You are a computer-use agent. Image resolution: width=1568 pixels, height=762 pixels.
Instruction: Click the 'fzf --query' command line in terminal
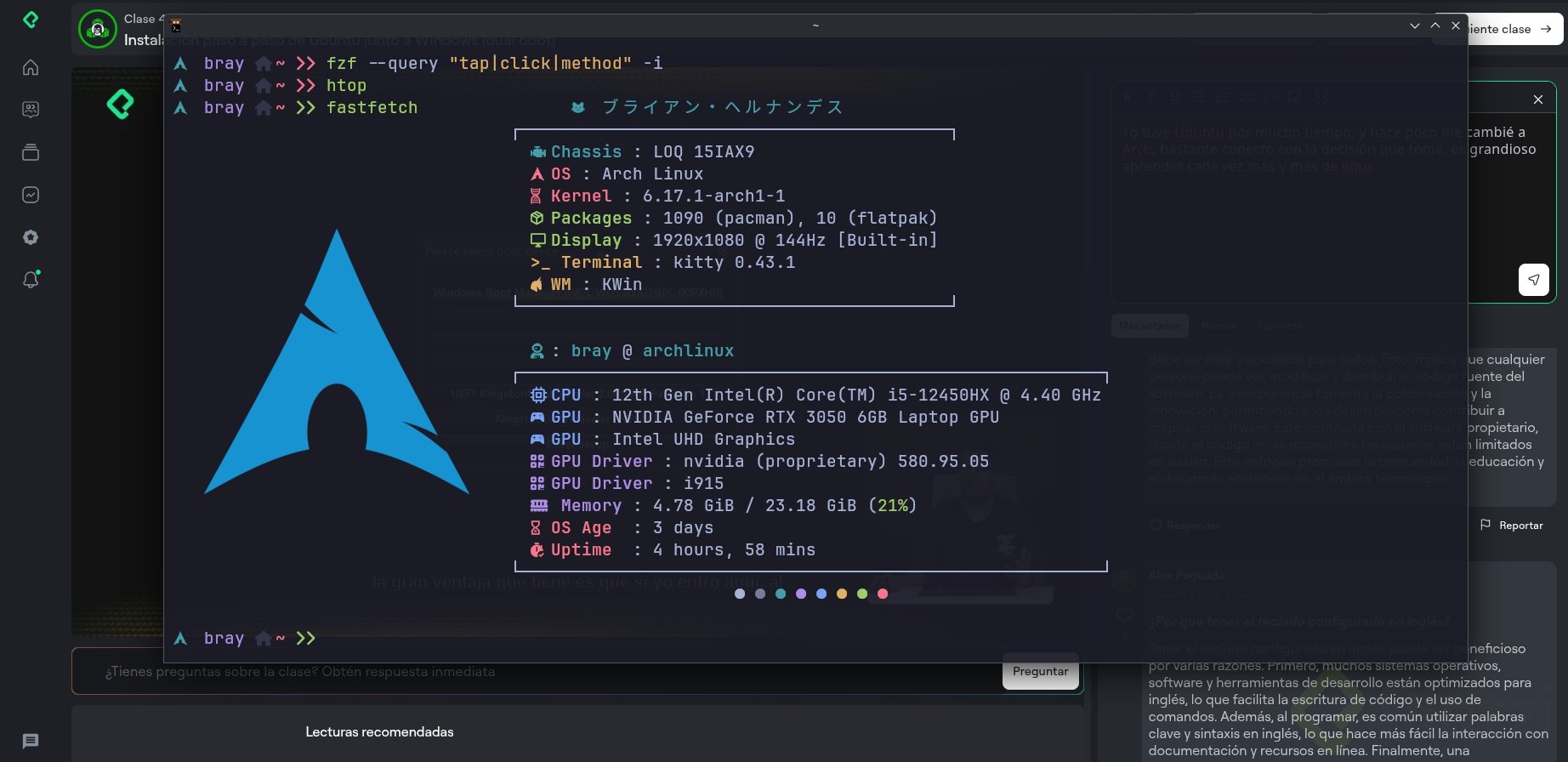(x=495, y=64)
